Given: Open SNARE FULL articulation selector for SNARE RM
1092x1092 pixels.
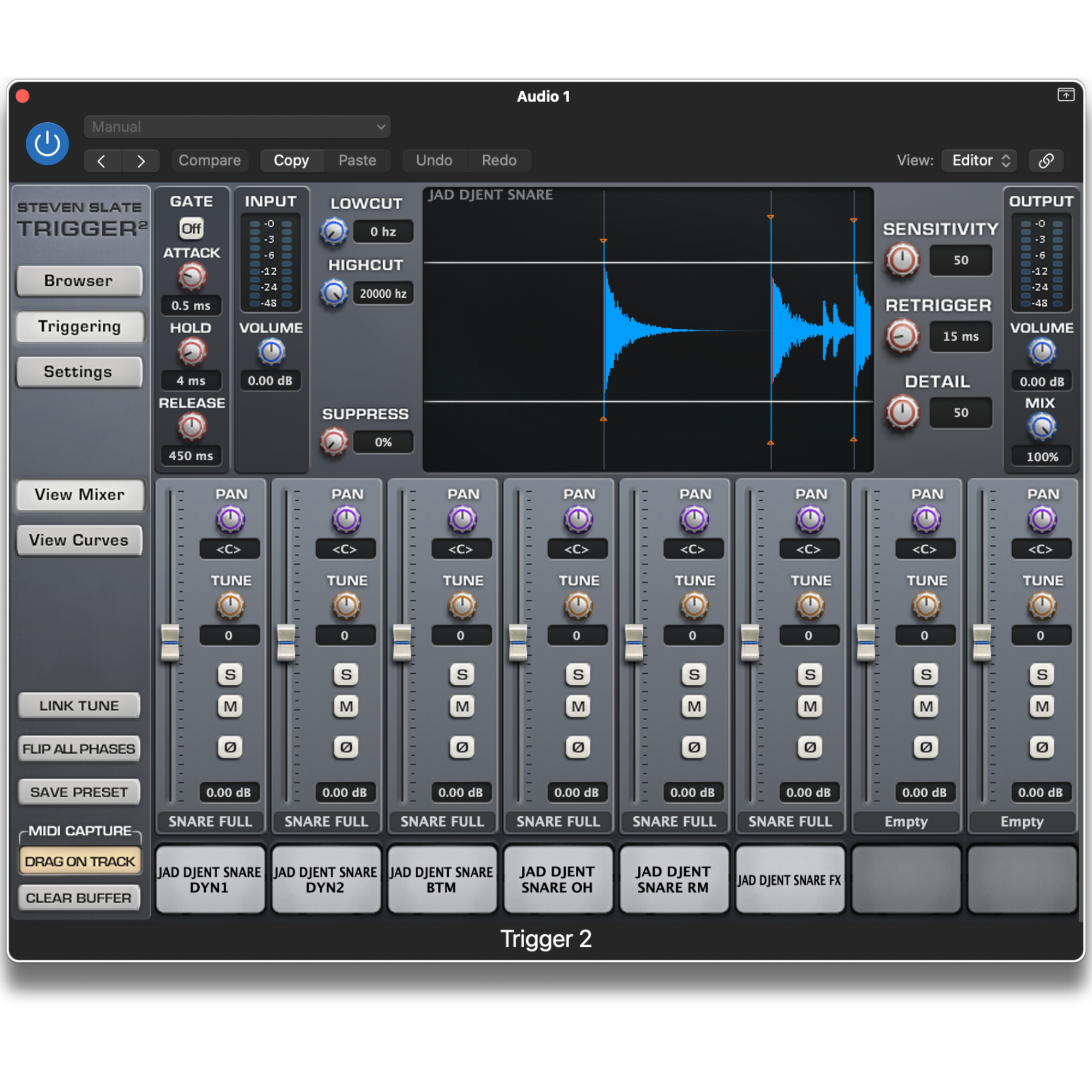Looking at the screenshot, I should [674, 821].
